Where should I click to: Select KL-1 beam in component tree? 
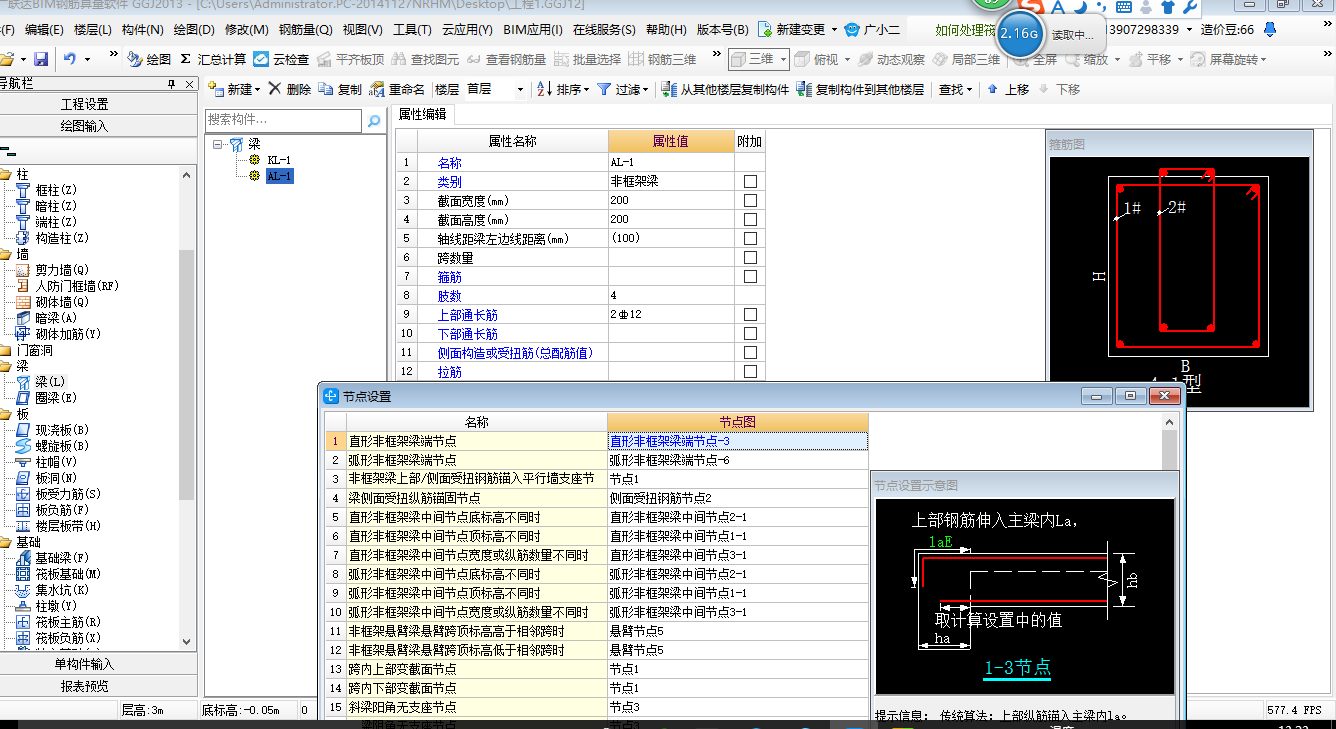click(279, 160)
